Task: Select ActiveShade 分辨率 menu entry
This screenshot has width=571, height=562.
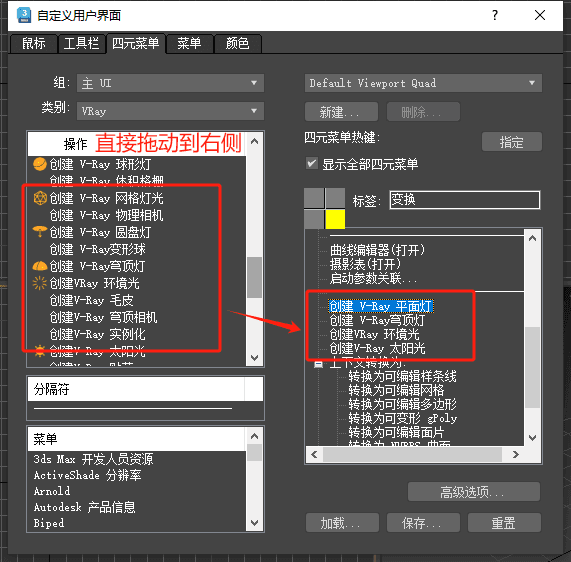Action: click(x=87, y=475)
